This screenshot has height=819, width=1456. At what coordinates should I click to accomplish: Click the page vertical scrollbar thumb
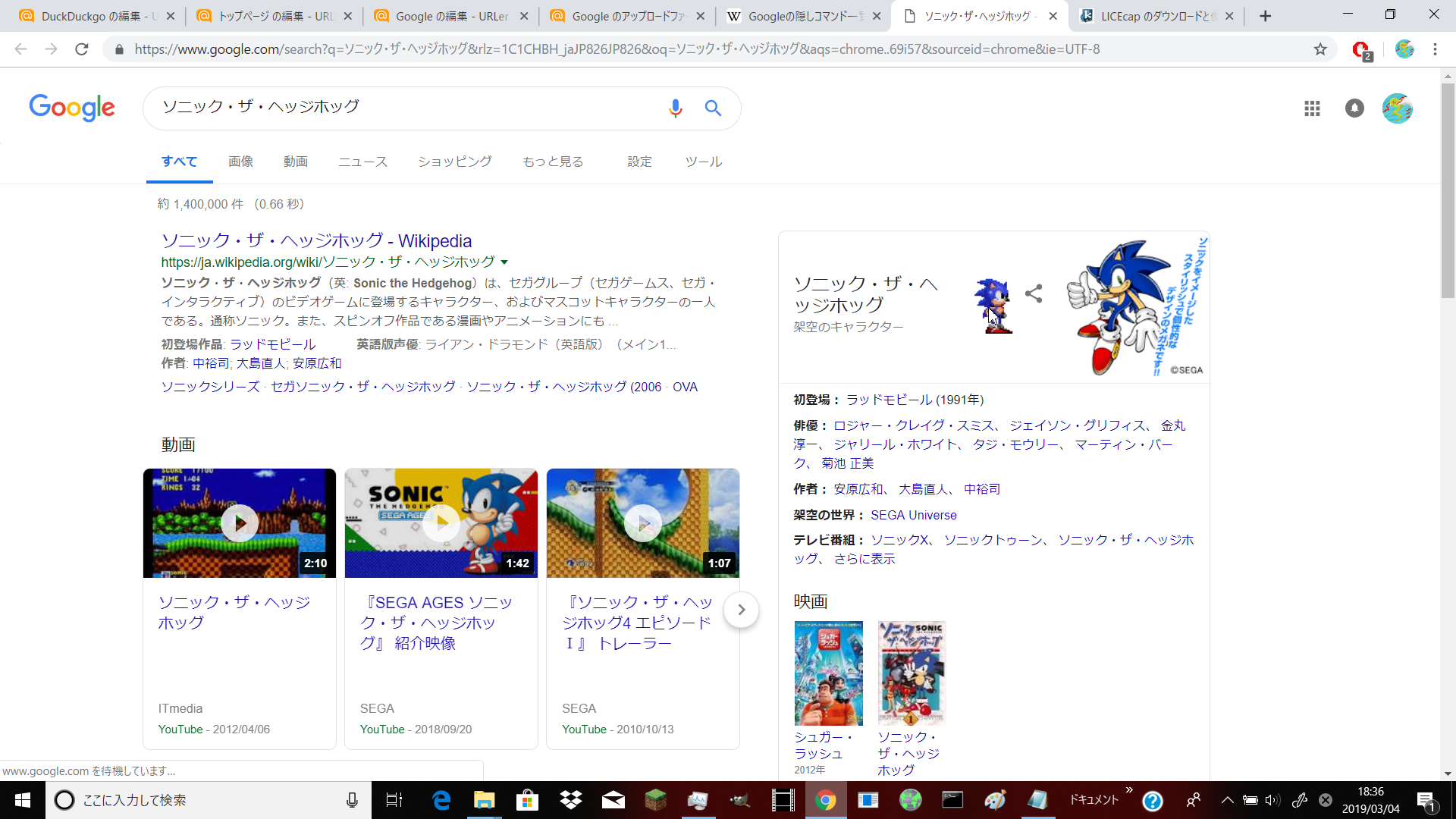tap(1448, 190)
